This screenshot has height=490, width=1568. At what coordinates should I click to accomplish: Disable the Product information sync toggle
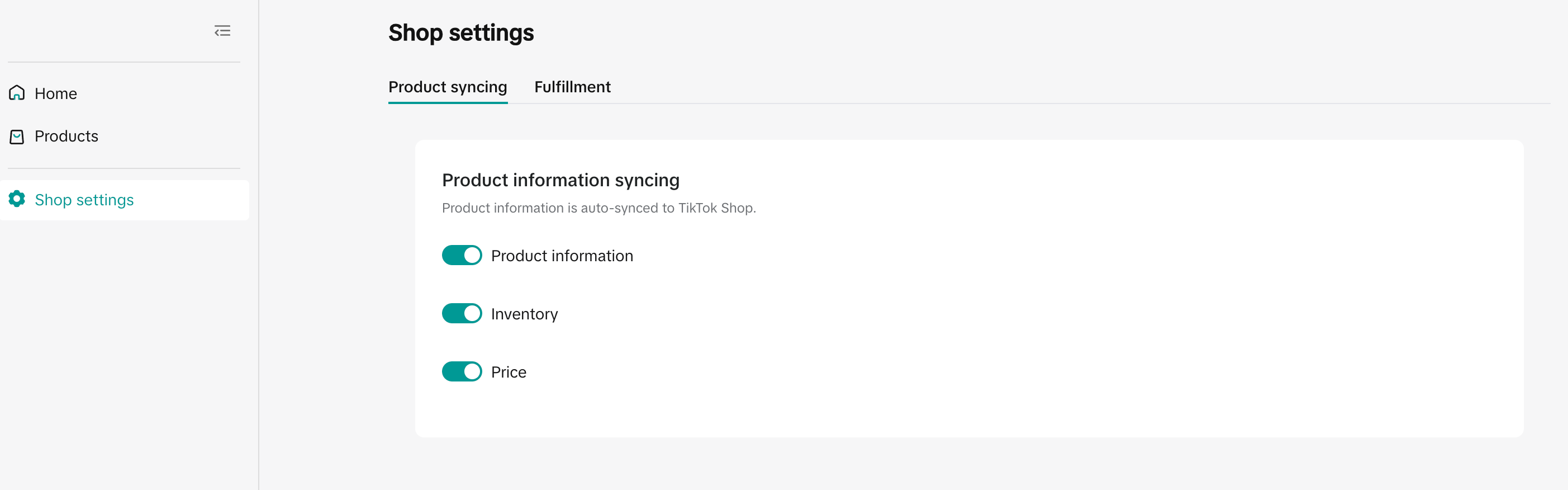(x=462, y=256)
